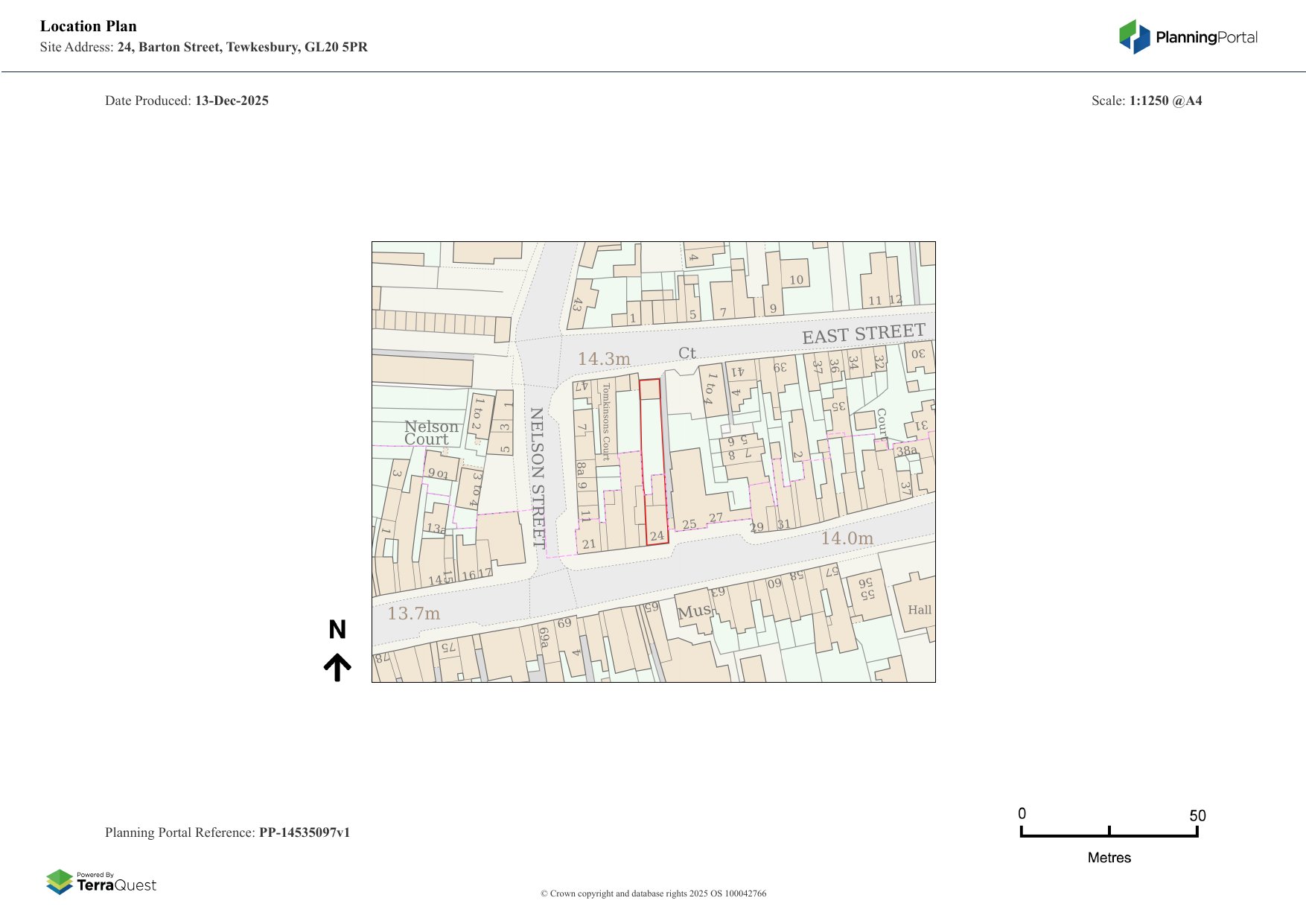Click the Planning Portal logo
This screenshot has width=1306, height=924.
click(x=1188, y=37)
